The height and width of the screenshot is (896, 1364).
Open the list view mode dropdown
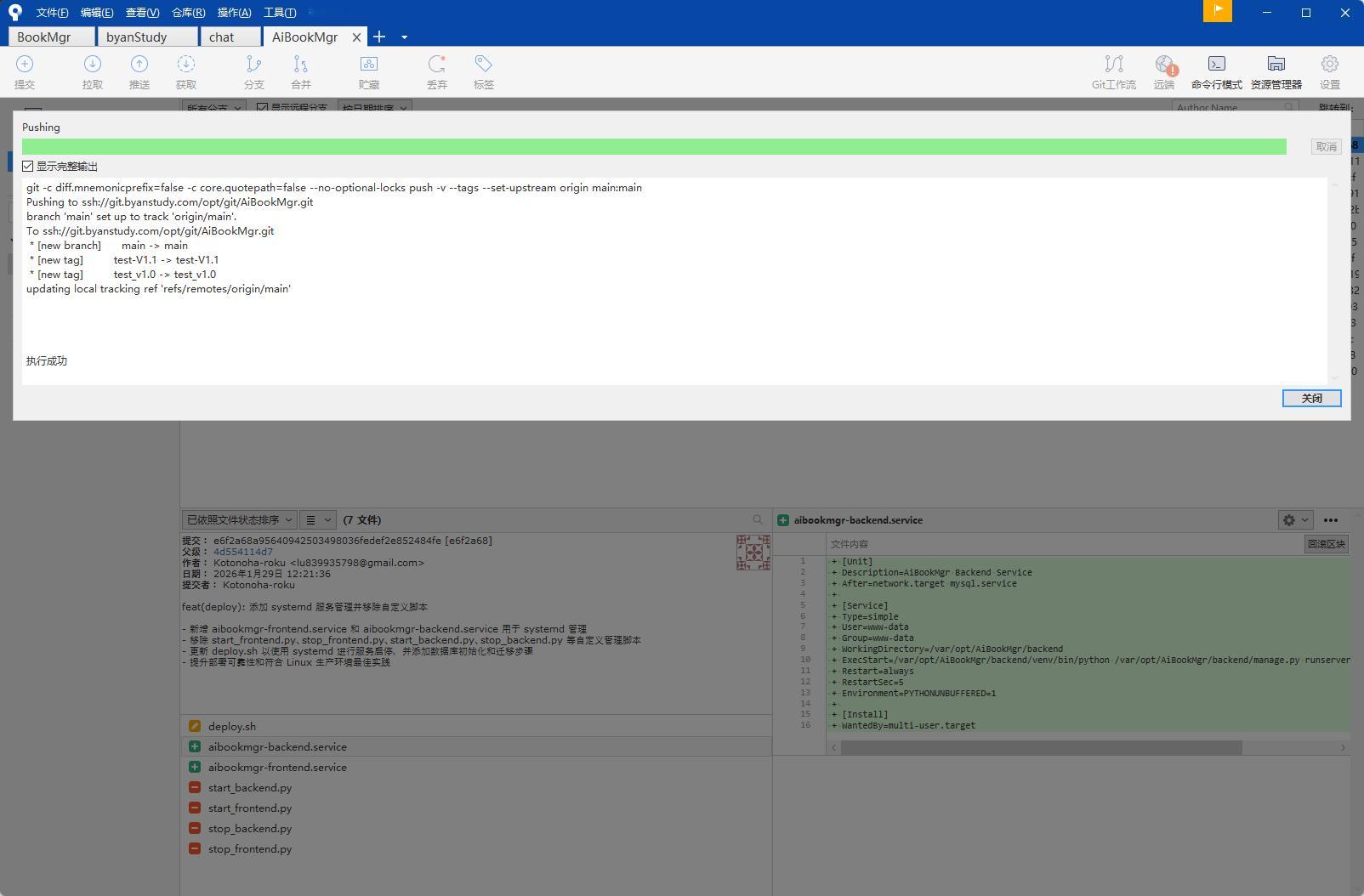coord(318,519)
